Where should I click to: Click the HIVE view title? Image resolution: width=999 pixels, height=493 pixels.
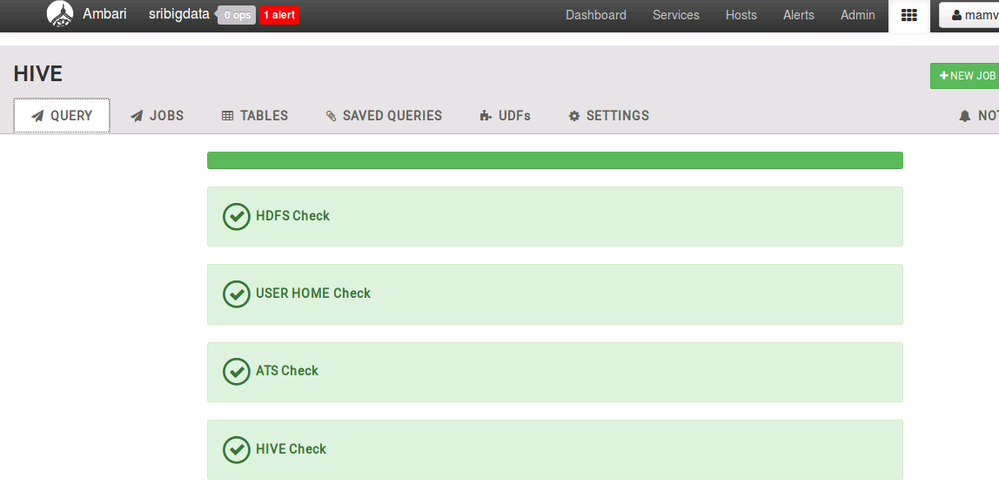coord(38,74)
